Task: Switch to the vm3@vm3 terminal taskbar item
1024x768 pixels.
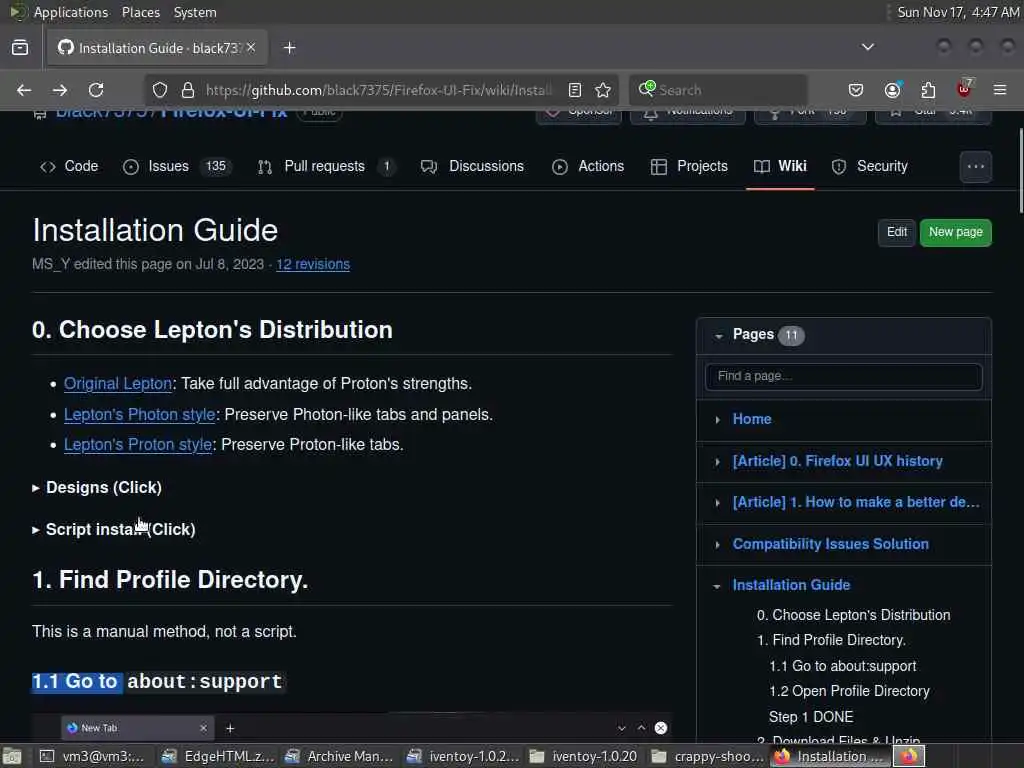Action: 91,756
